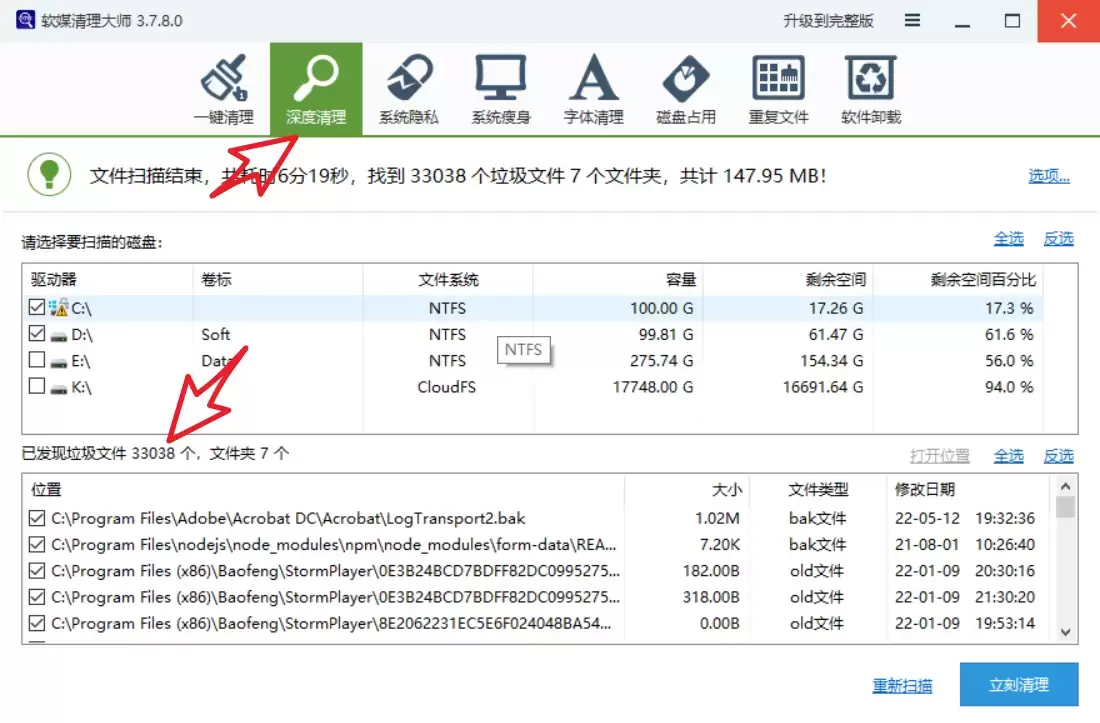Click the file list scrollbar thumb
The height and width of the screenshot is (723, 1100).
1065,506
